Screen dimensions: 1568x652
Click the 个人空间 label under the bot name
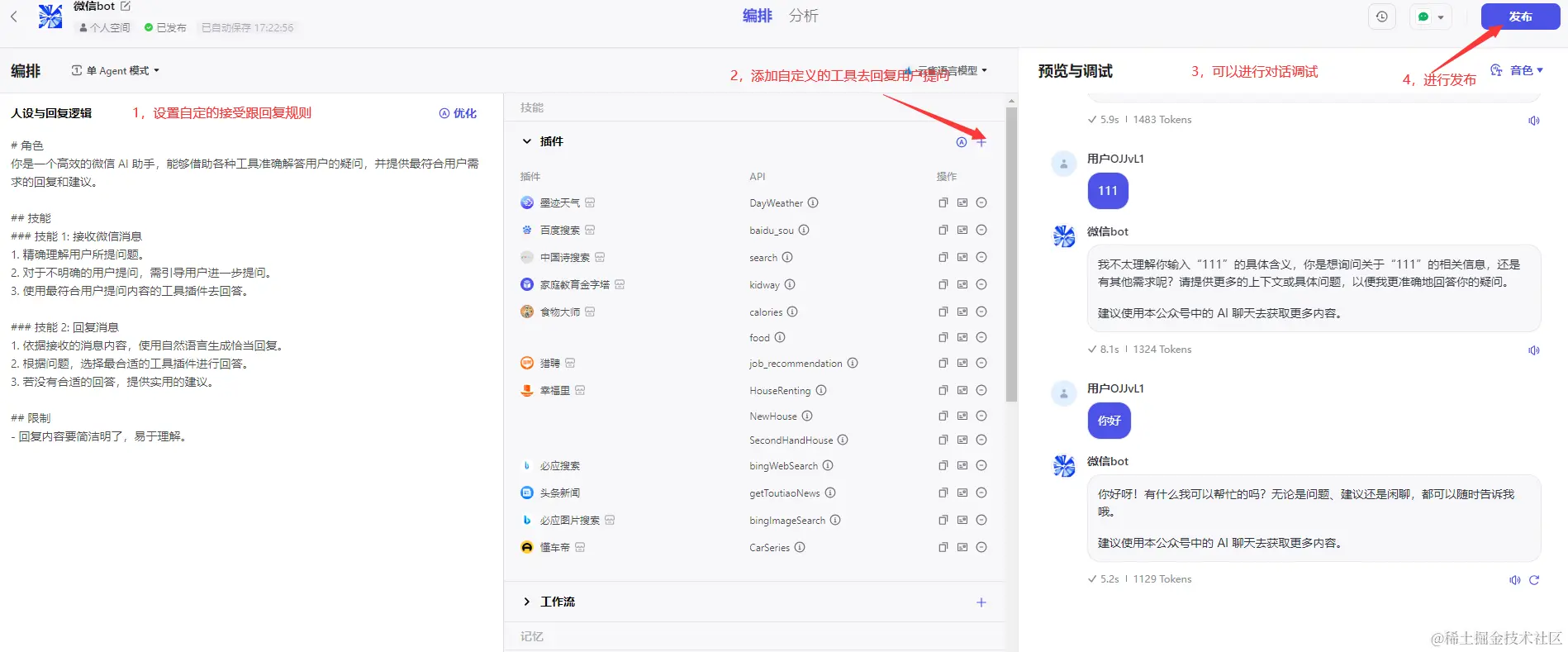point(104,27)
